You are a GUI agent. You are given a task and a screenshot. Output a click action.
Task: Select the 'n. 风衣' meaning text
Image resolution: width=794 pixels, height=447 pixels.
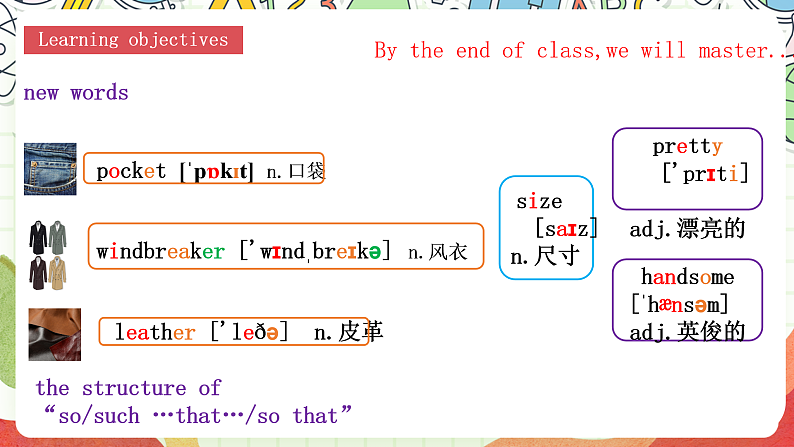[x=438, y=252]
